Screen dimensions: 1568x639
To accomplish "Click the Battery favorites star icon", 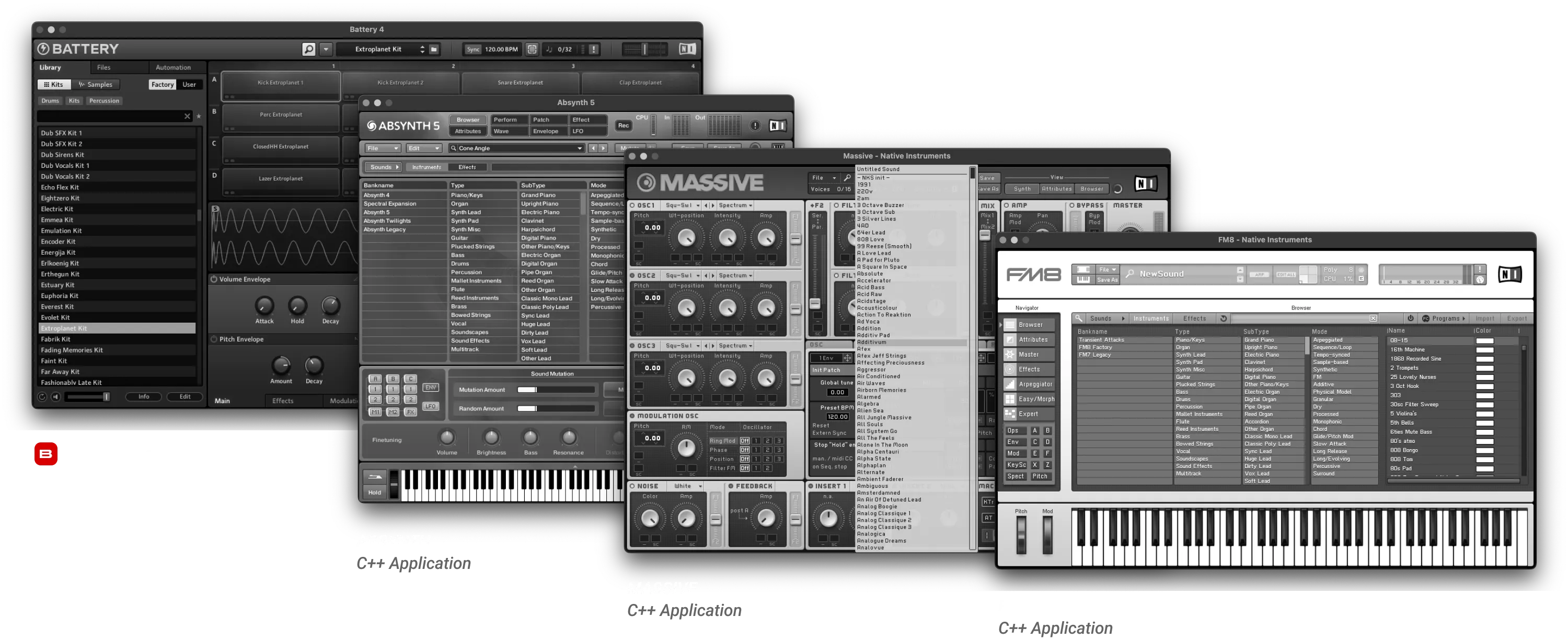I will pos(199,116).
